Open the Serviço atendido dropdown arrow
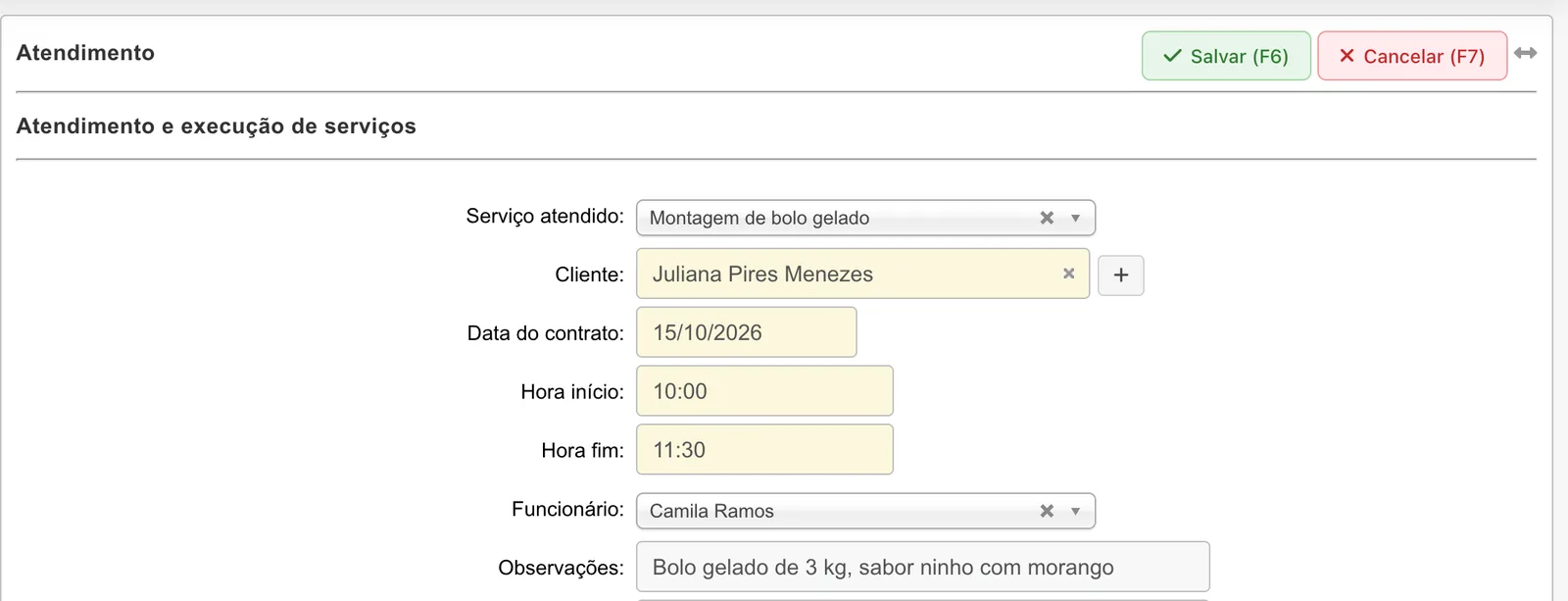 (1075, 218)
